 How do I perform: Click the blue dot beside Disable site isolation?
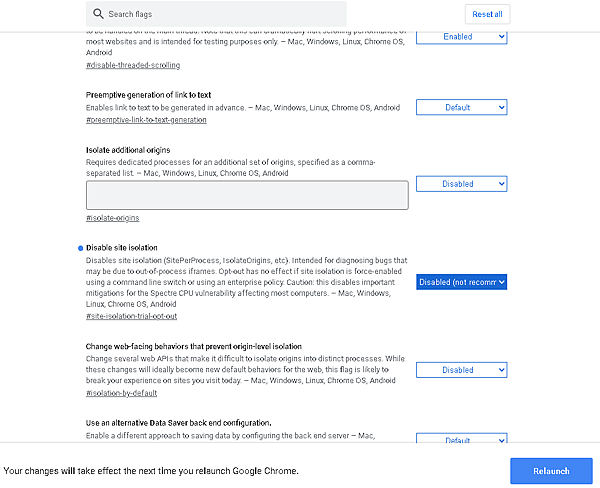79,247
